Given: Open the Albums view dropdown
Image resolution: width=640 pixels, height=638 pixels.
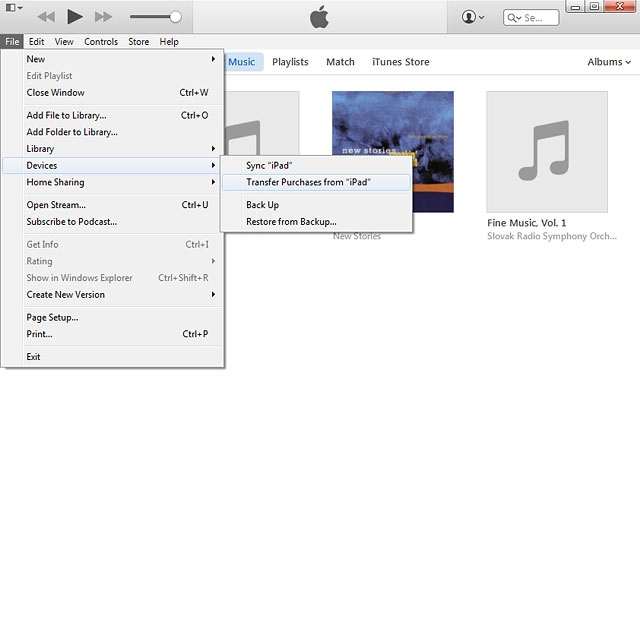Looking at the screenshot, I should [x=609, y=62].
